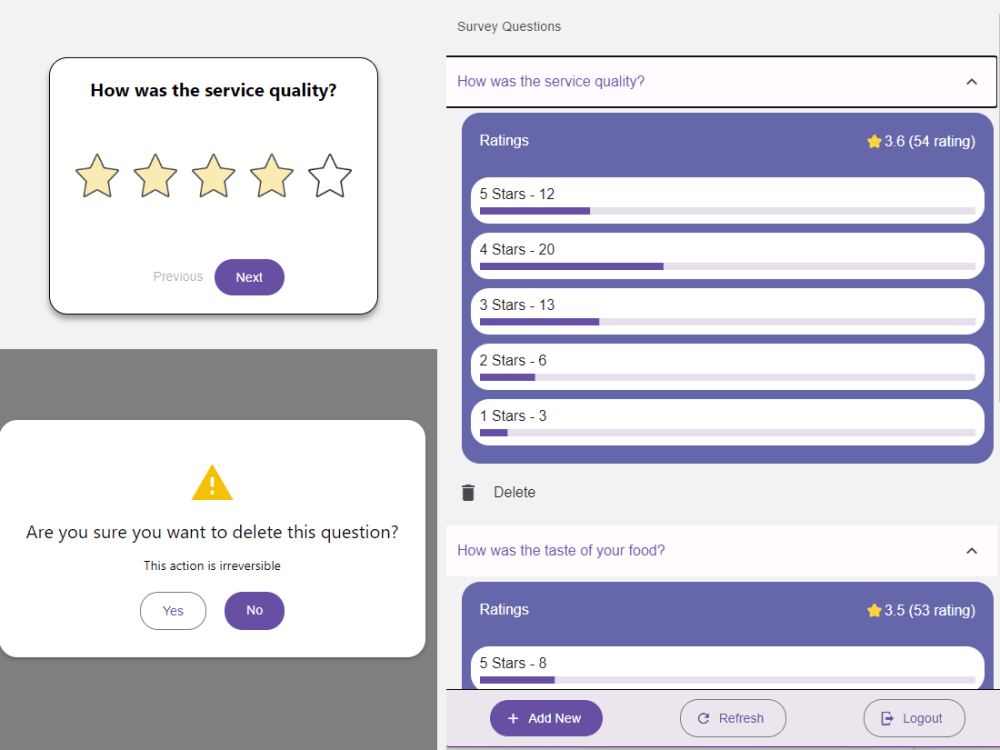Collapse the service quality question via its chevron

point(971,82)
